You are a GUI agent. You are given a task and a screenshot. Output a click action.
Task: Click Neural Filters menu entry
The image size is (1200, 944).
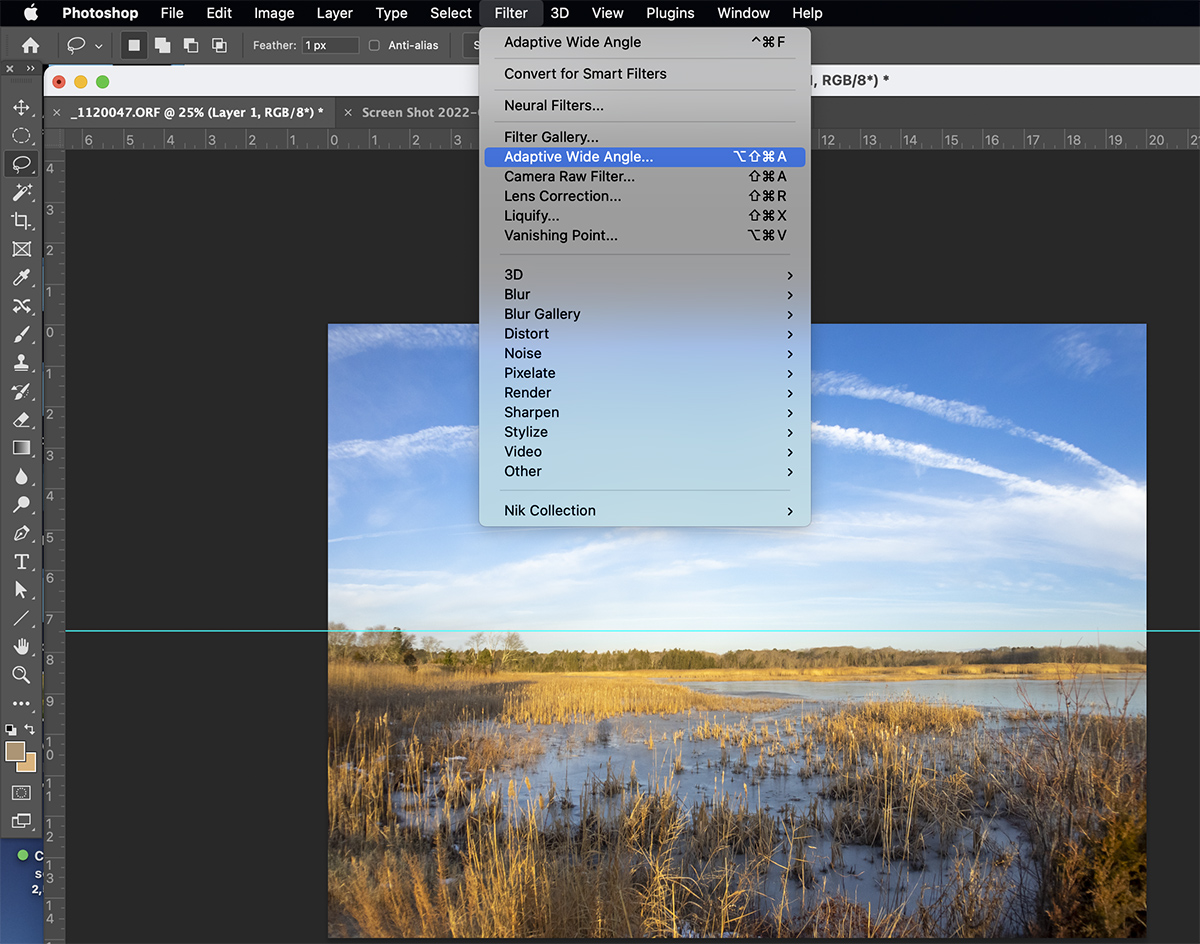[554, 106]
